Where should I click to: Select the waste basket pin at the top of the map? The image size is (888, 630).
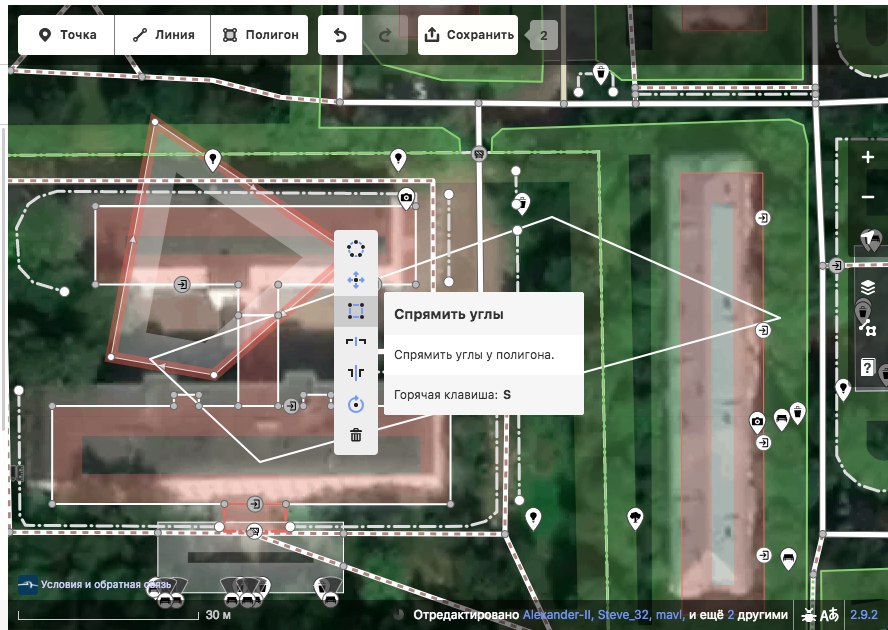[x=600, y=74]
